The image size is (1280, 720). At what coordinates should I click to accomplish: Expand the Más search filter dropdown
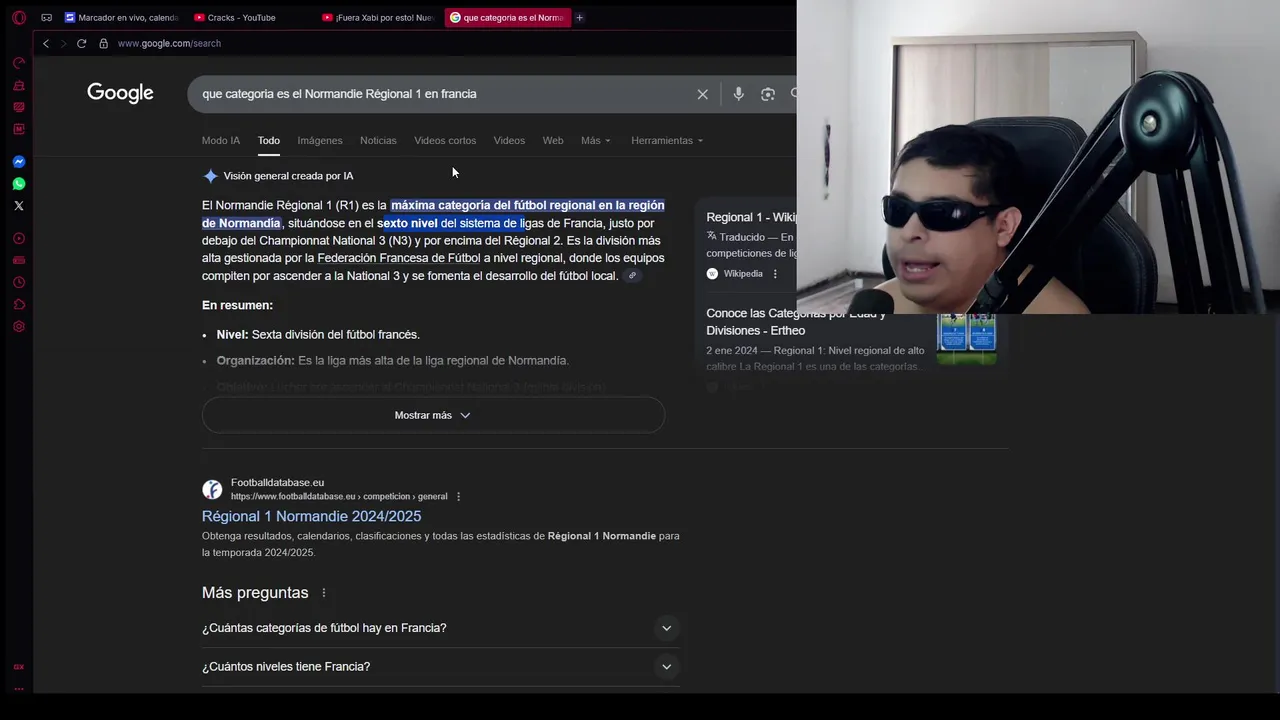[596, 141]
